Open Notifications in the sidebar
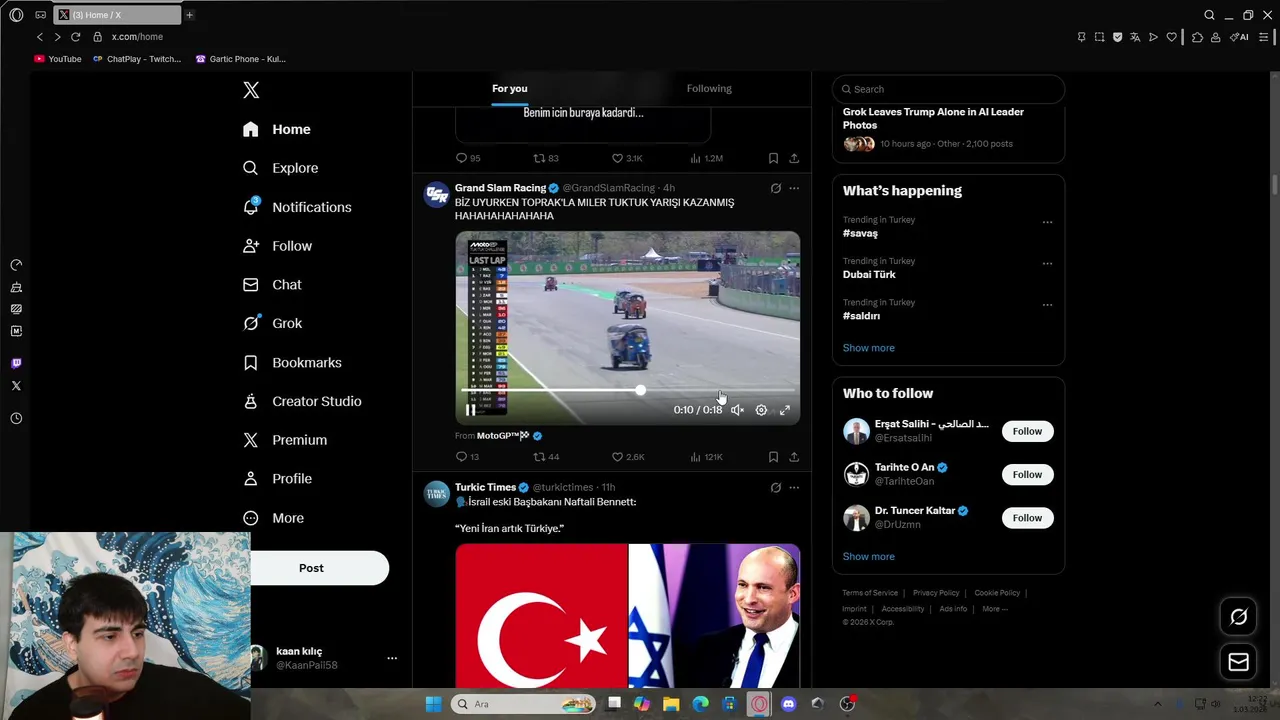This screenshot has width=1280, height=720. coord(297,207)
